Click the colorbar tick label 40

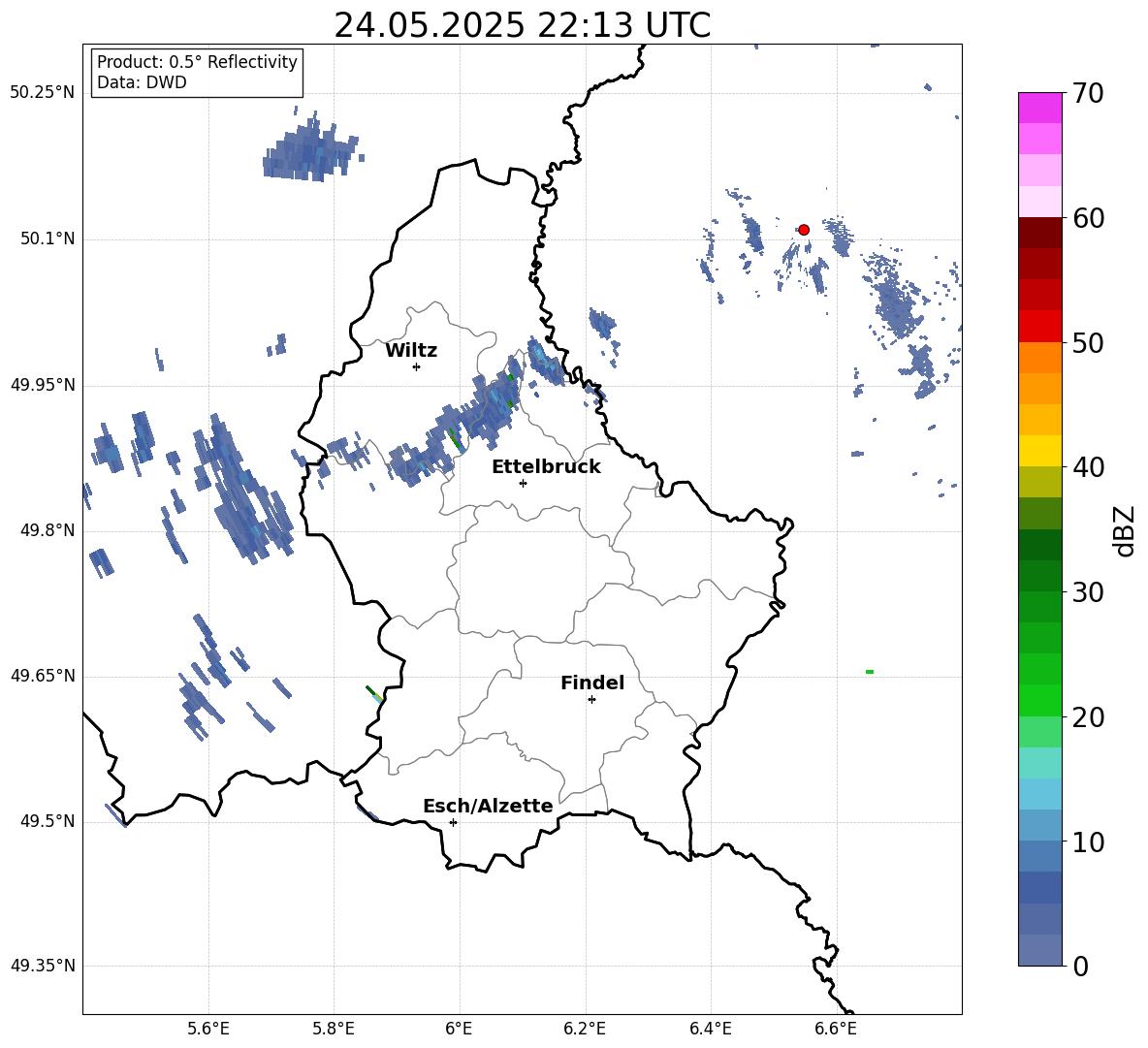(x=1088, y=467)
